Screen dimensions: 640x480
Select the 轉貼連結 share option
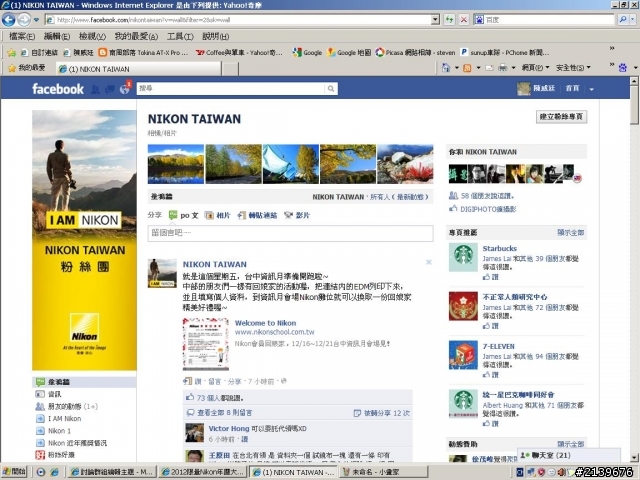258,215
